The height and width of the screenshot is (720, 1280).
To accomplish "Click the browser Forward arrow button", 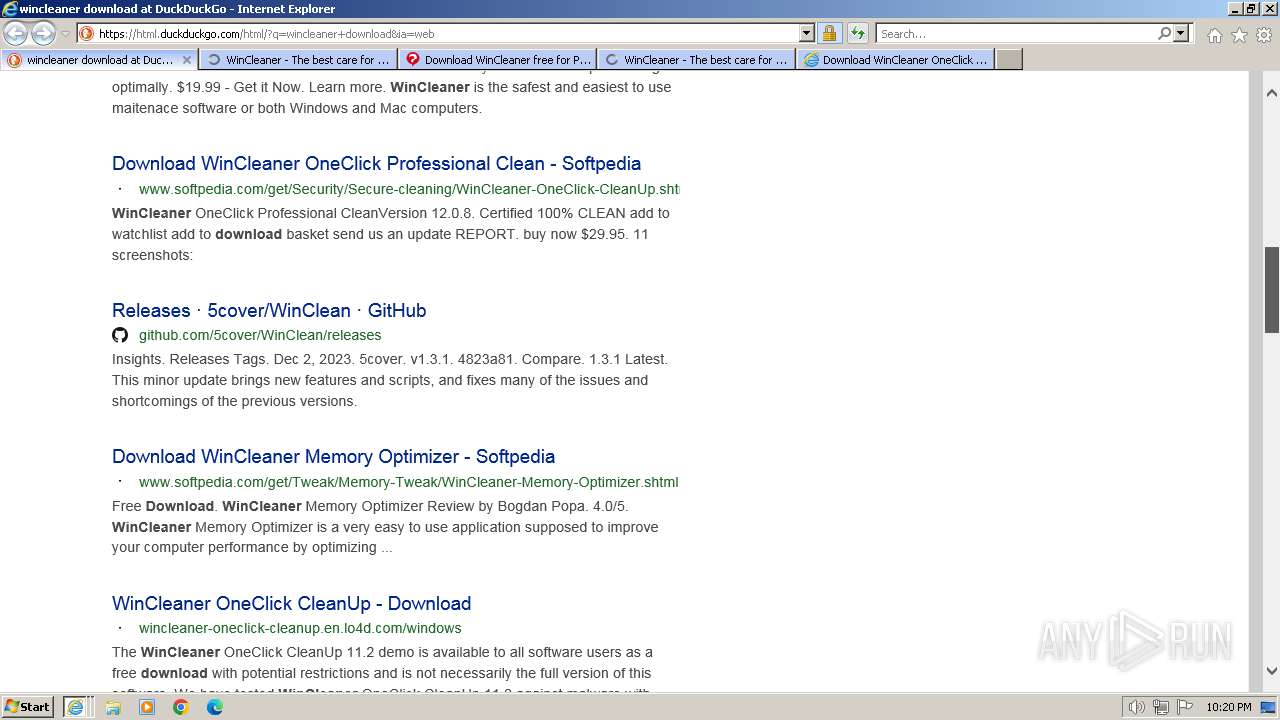I will click(43, 33).
